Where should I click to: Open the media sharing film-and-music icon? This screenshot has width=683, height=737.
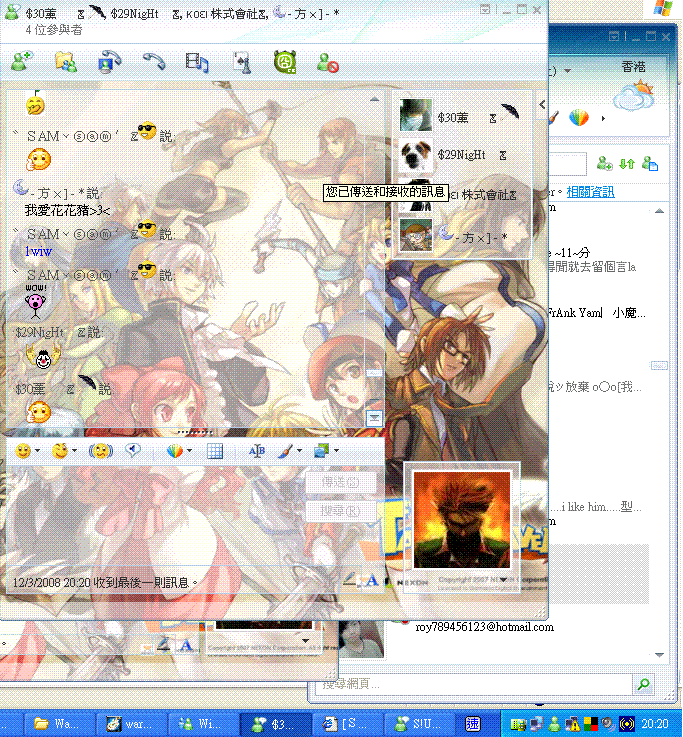[197, 62]
